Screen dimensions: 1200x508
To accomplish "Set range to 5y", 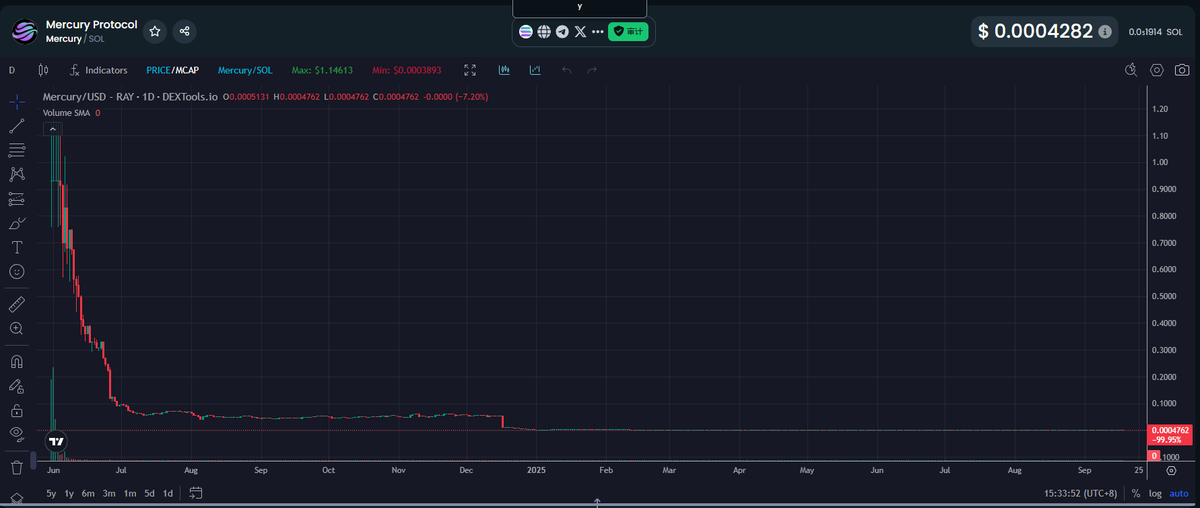I will coord(52,493).
